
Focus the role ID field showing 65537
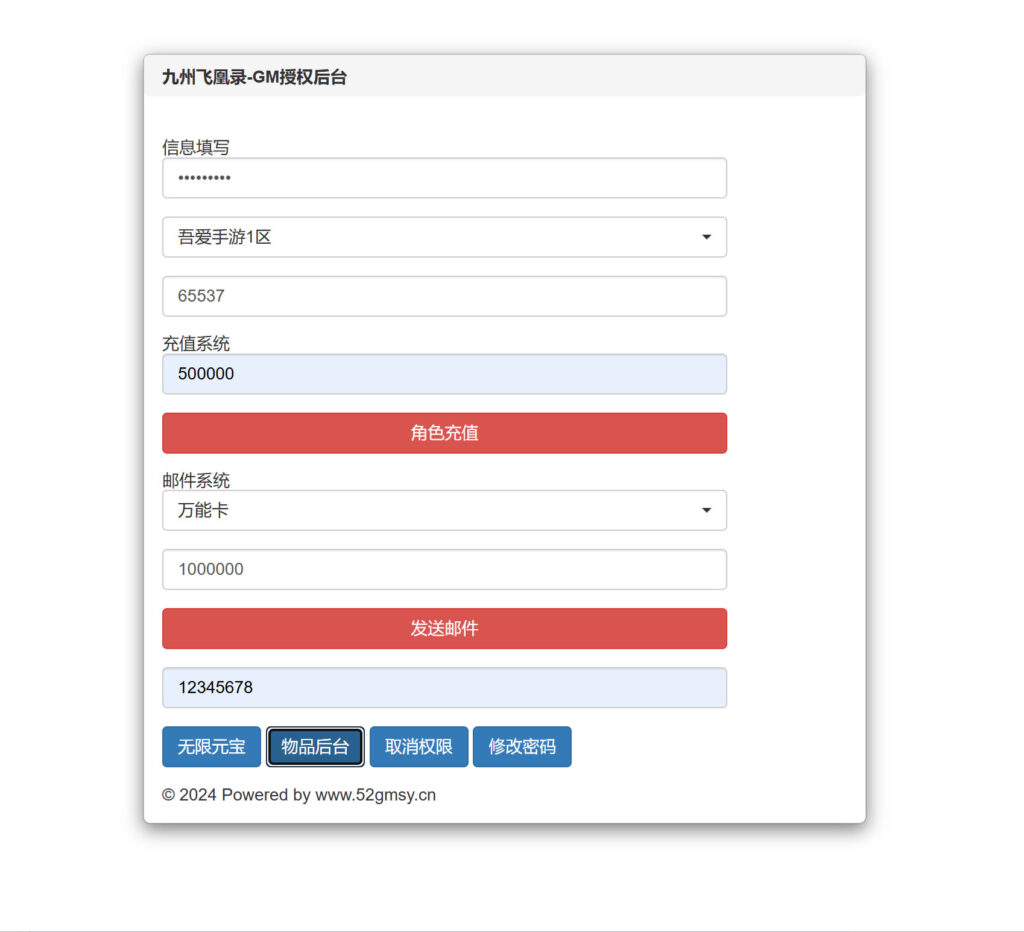(x=444, y=296)
